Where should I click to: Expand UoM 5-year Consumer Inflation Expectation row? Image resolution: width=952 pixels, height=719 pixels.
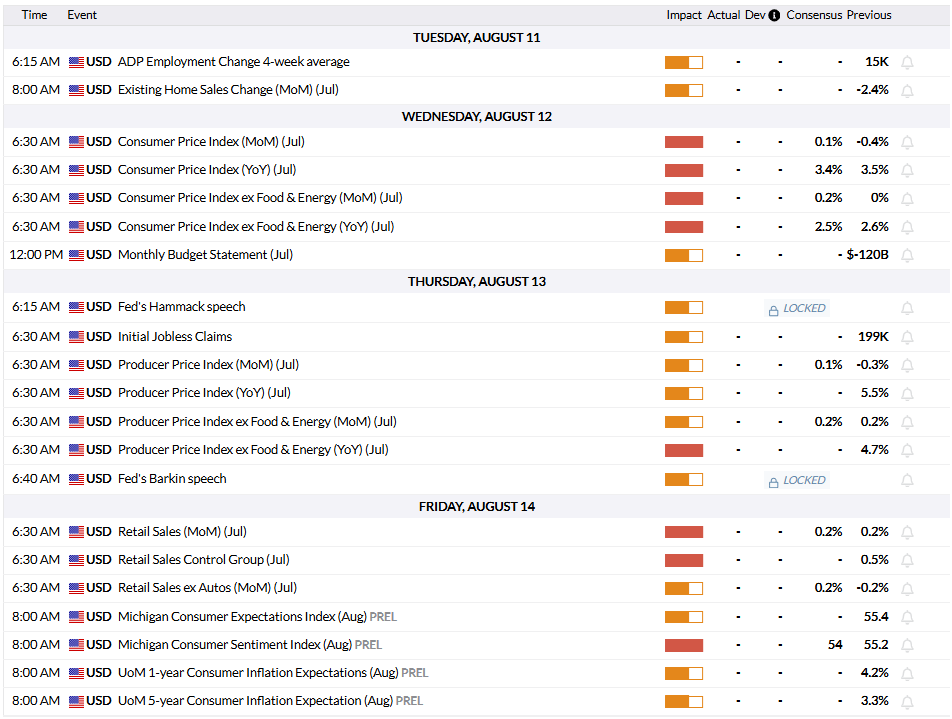477,701
